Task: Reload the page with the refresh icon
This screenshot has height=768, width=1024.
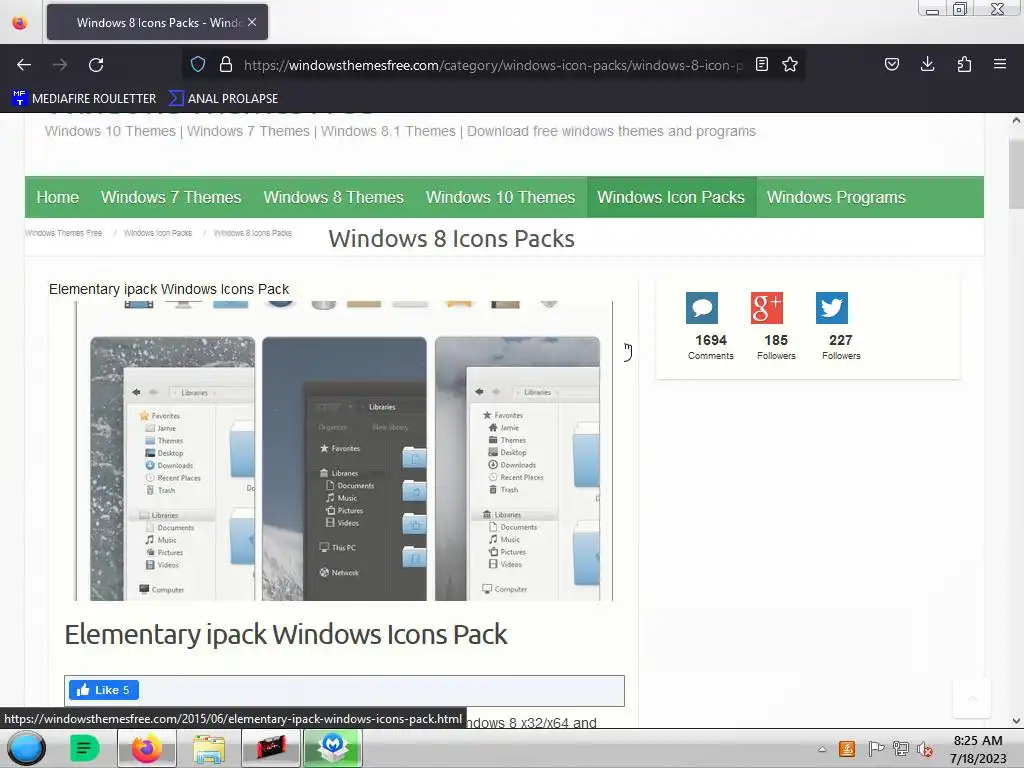Action: coord(96,65)
